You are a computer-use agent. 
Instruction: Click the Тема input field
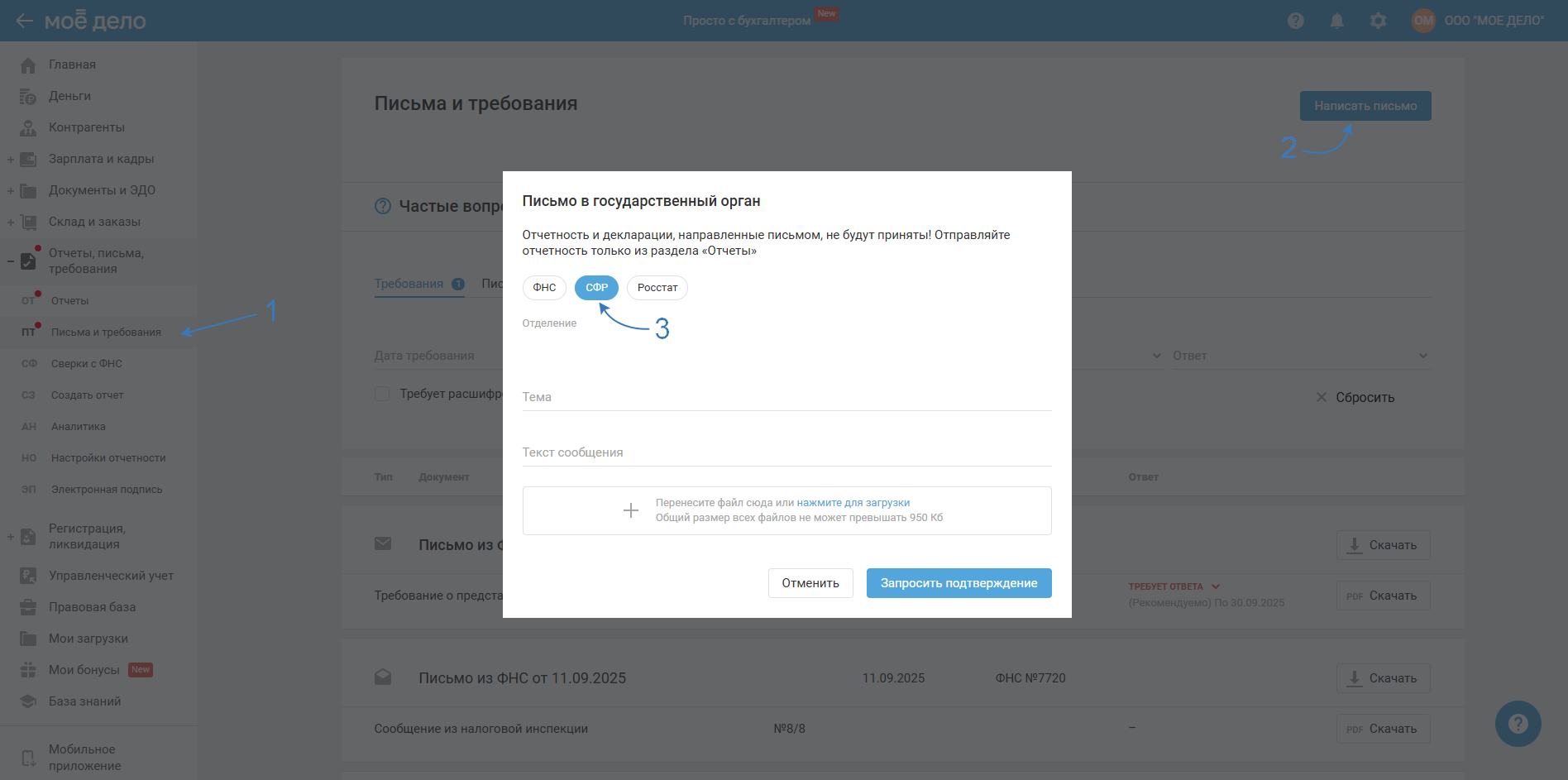(786, 397)
